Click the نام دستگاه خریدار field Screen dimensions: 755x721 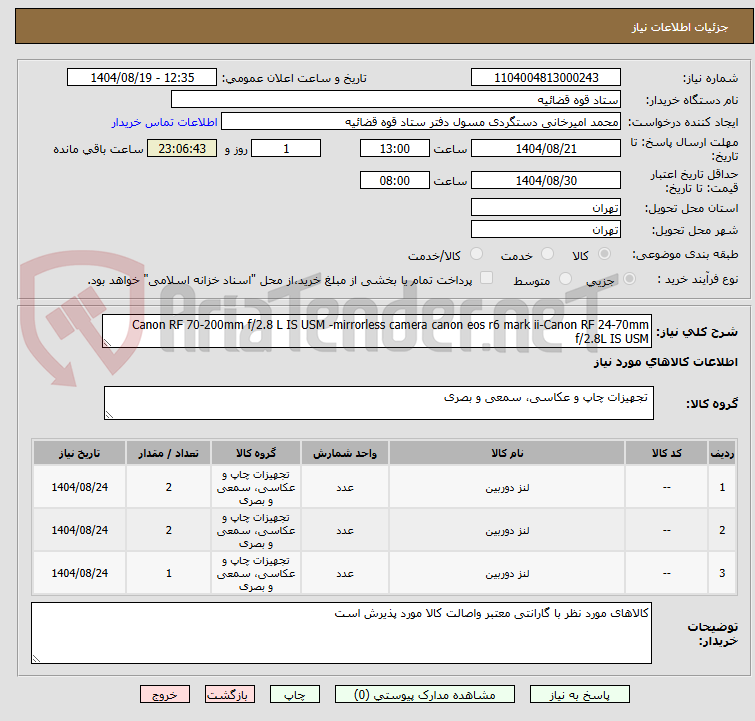(x=396, y=100)
